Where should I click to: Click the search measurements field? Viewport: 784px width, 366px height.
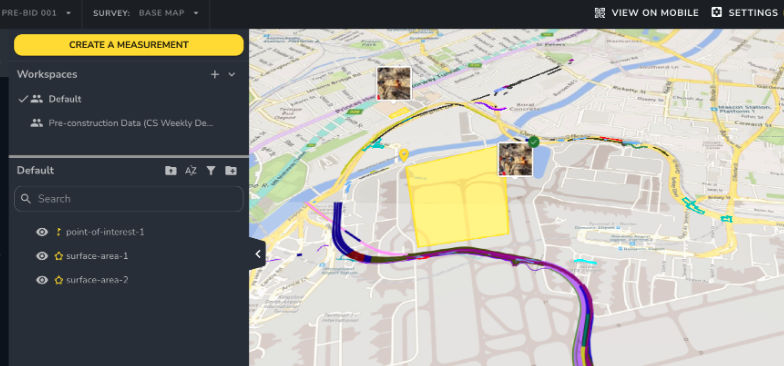coord(128,199)
